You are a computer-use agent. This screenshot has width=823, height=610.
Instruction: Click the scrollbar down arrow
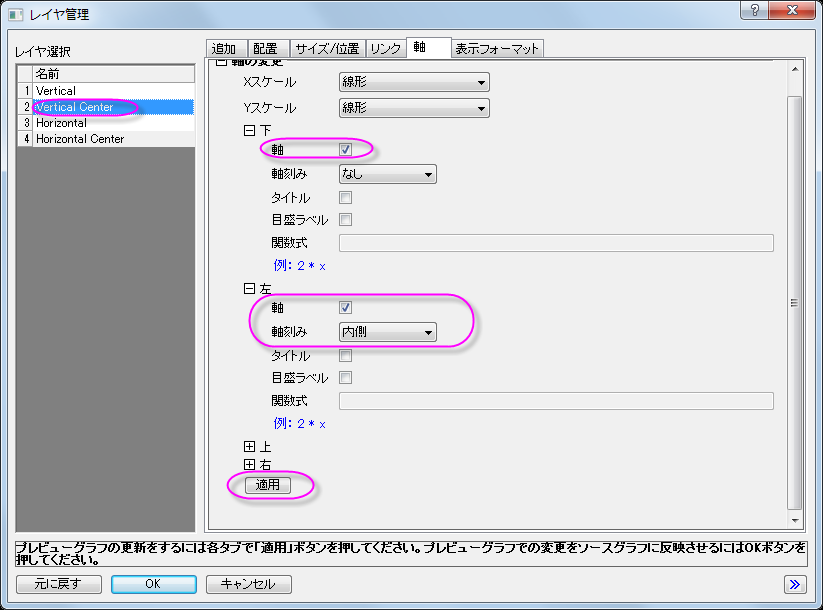(795, 521)
